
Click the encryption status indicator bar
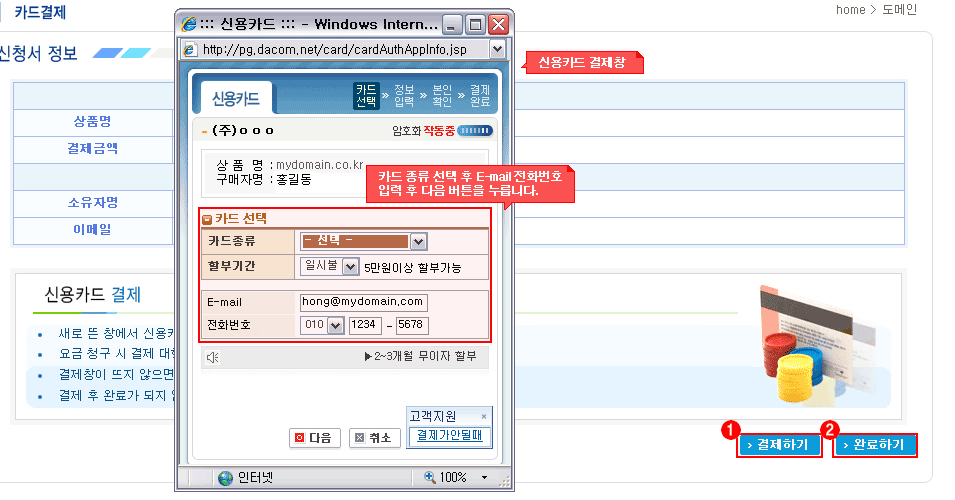[475, 130]
